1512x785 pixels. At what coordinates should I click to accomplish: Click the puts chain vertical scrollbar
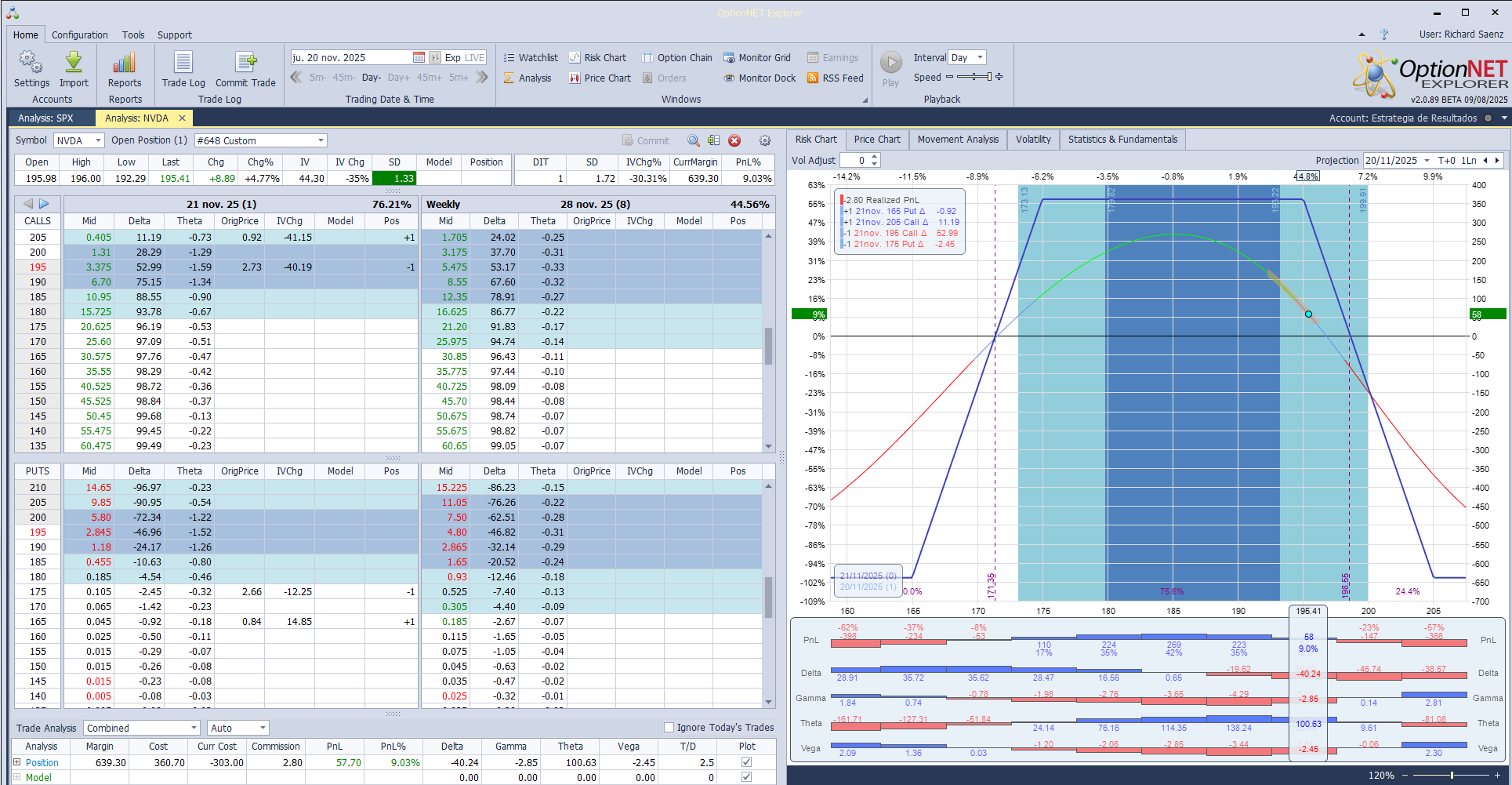click(768, 594)
